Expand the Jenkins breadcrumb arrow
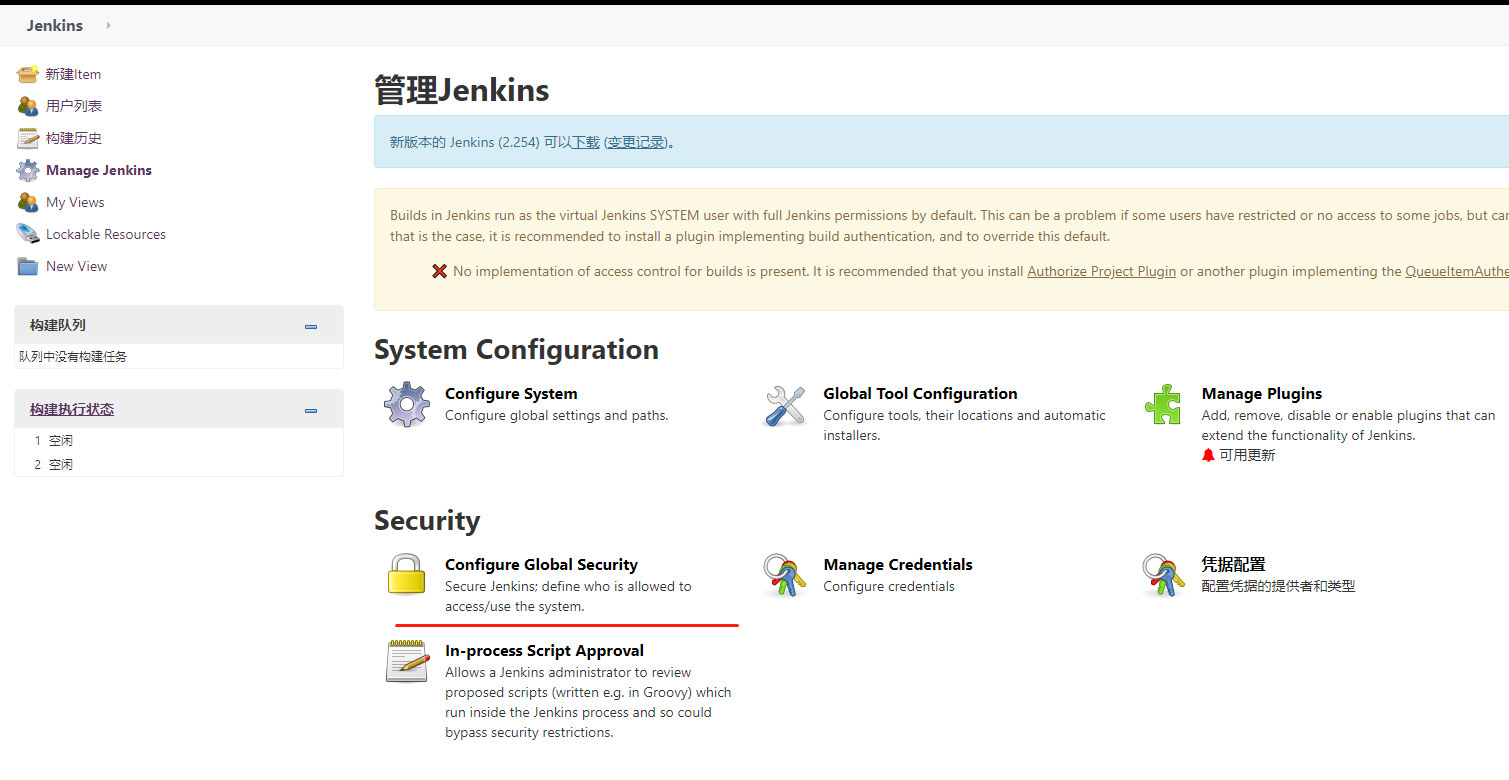The width and height of the screenshot is (1509, 780). click(x=108, y=25)
